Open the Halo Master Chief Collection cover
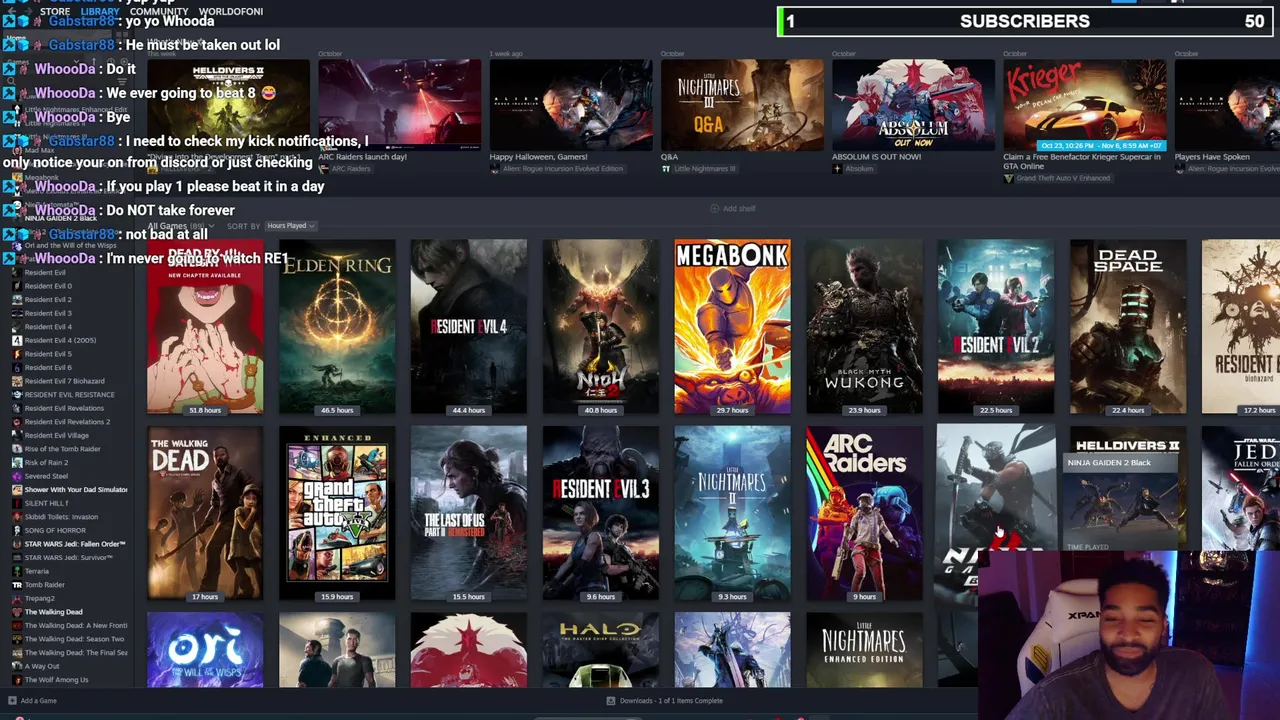The image size is (1280, 720). coord(600,651)
